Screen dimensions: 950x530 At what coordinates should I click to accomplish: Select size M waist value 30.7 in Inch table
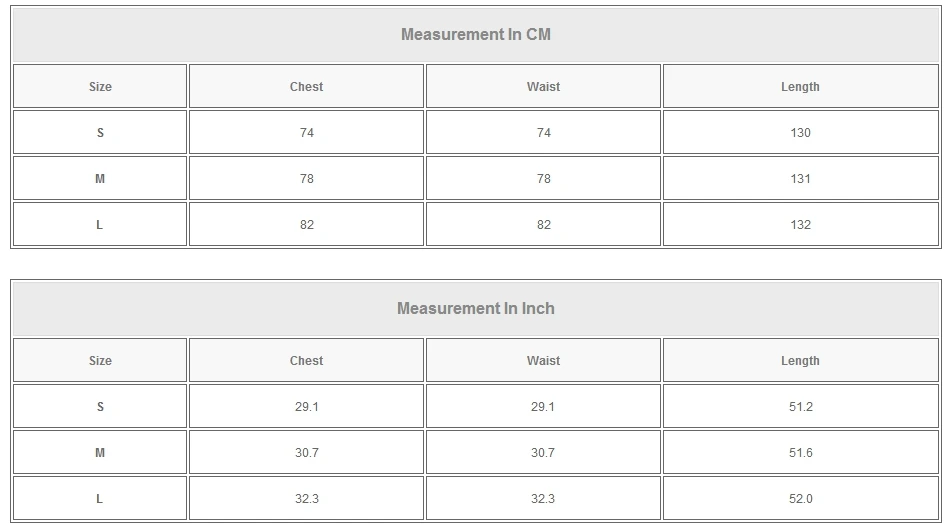point(543,453)
